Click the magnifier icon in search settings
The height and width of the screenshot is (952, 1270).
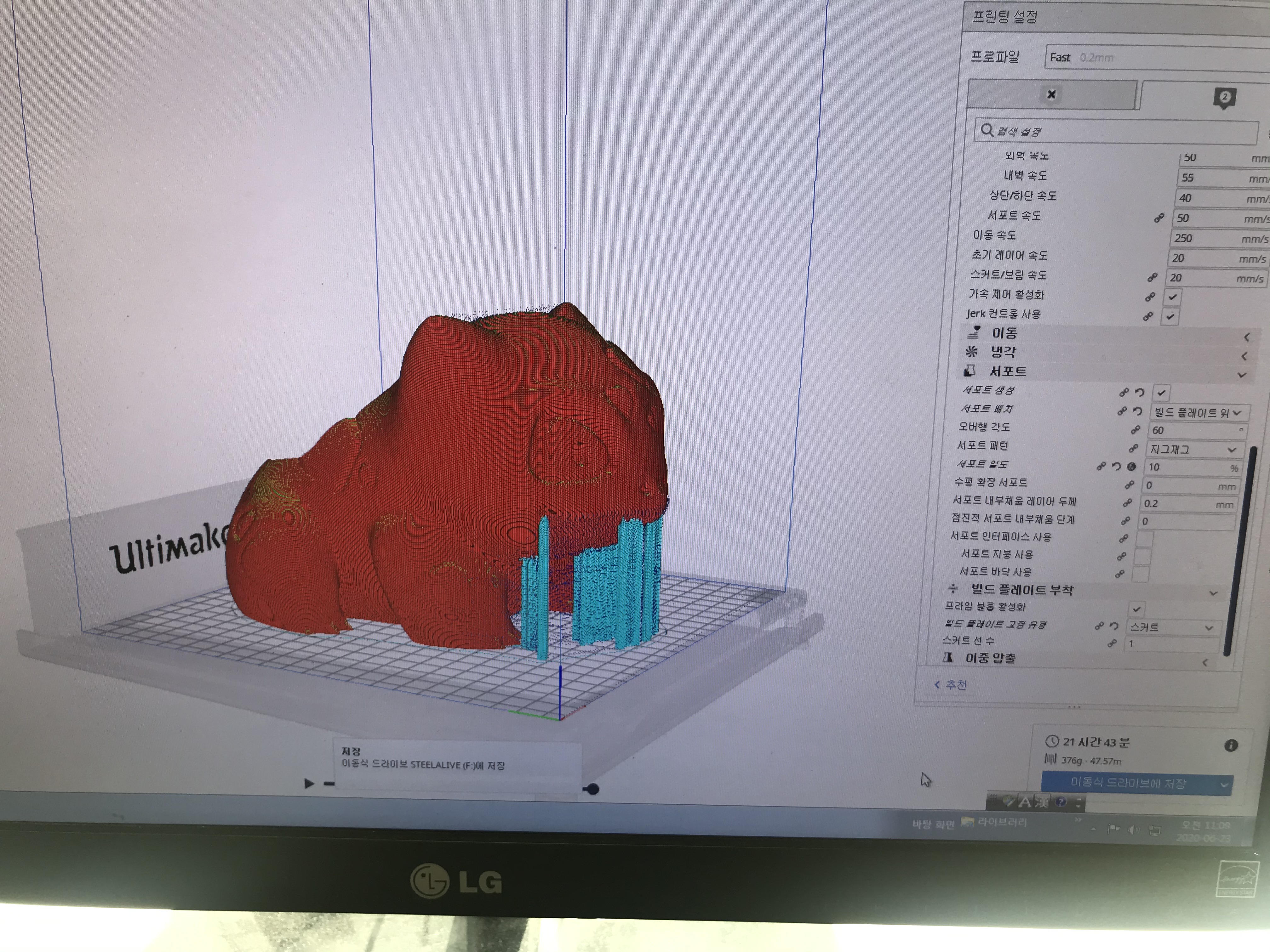tap(987, 130)
